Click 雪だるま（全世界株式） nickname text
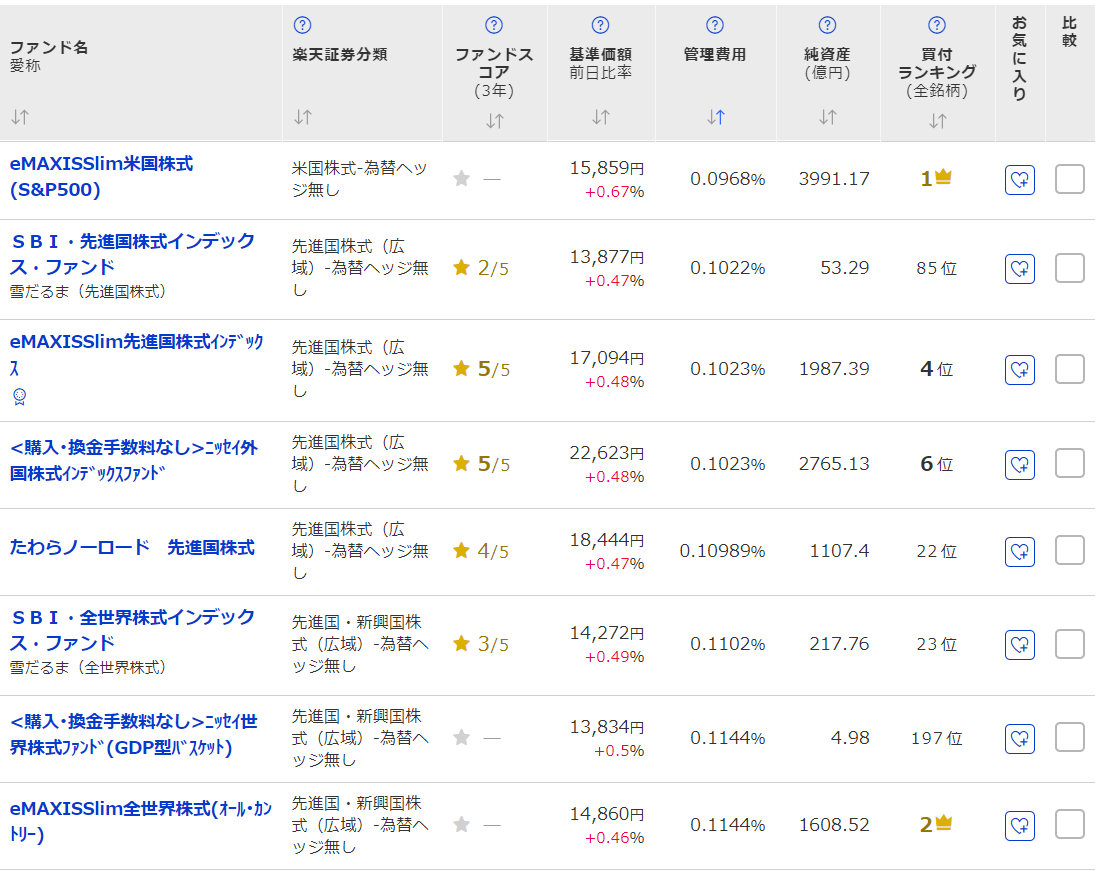 click(x=88, y=668)
